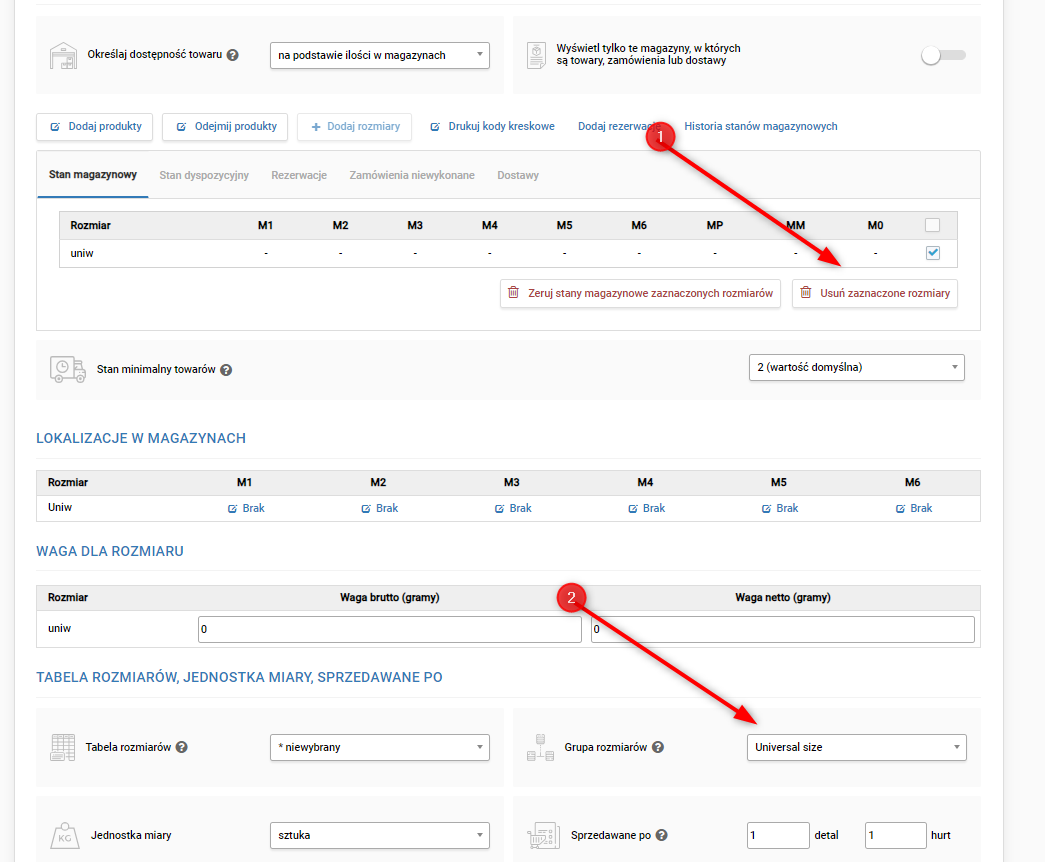This screenshot has height=862, width=1045.
Task: Click Dodaj rozmiary button
Action: tap(355, 127)
